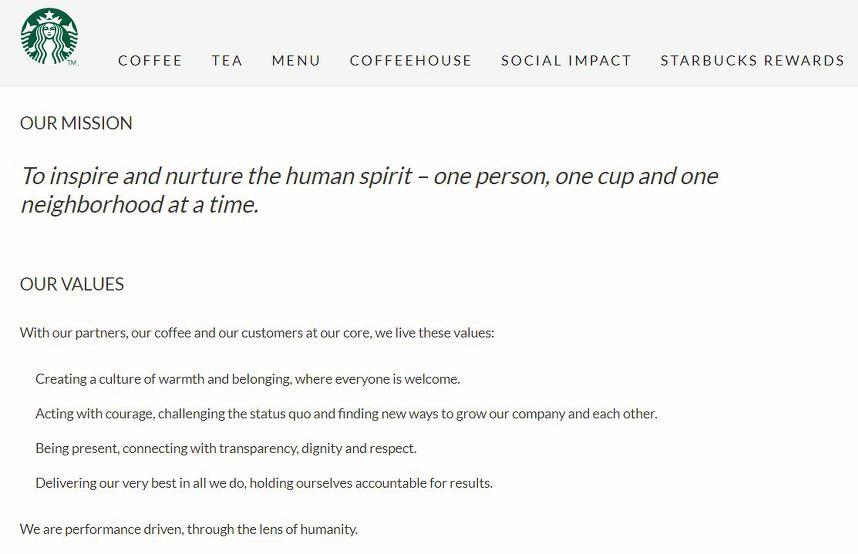Click the value about warmth and belonging
Image resolution: width=858 pixels, height=554 pixels.
tap(248, 379)
